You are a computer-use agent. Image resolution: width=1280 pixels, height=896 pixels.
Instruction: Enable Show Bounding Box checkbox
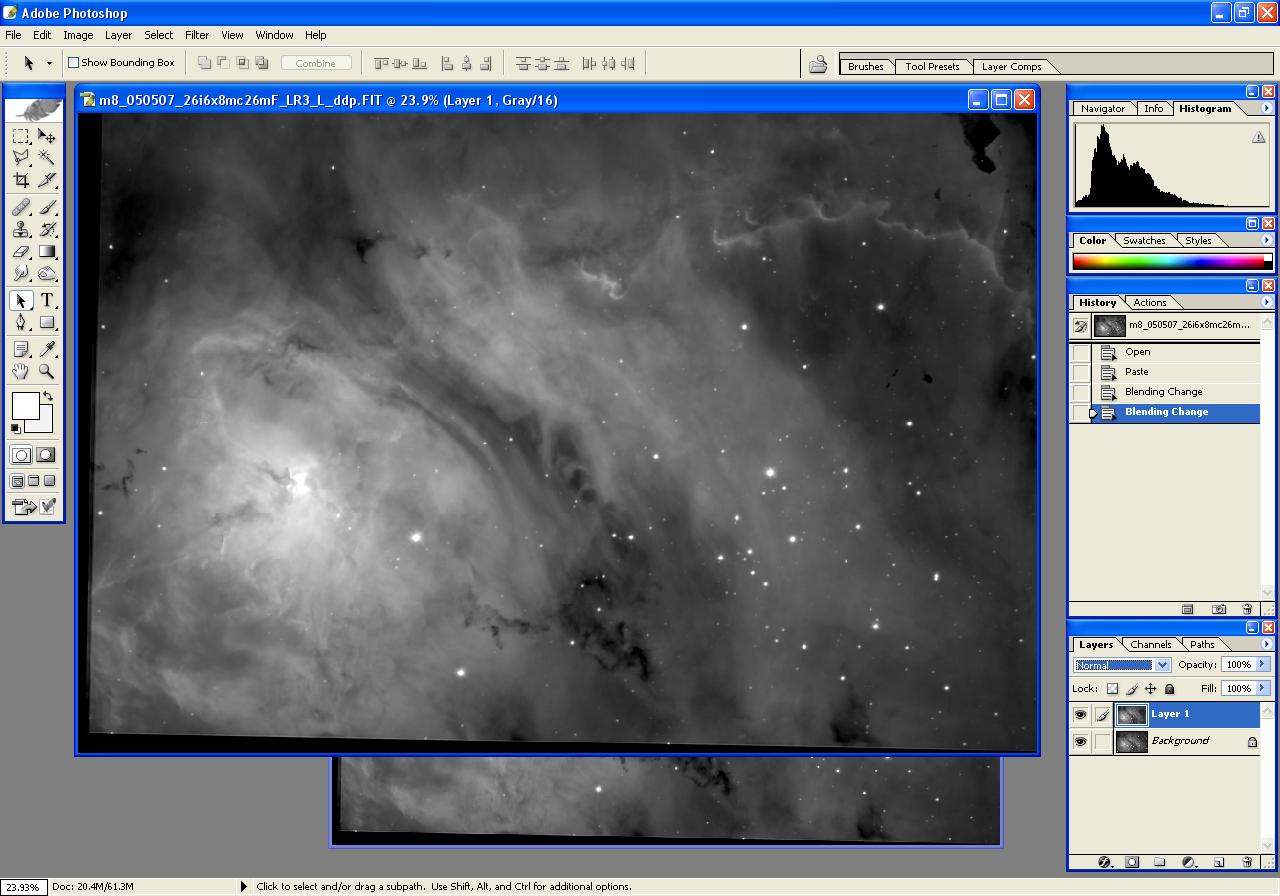tap(73, 63)
